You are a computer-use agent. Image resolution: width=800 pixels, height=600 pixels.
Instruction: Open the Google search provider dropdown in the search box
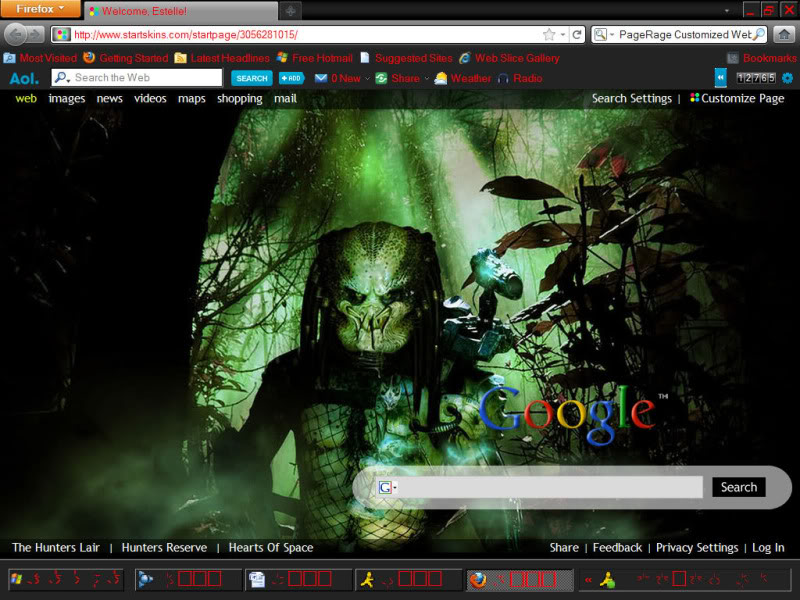pyautogui.click(x=387, y=487)
